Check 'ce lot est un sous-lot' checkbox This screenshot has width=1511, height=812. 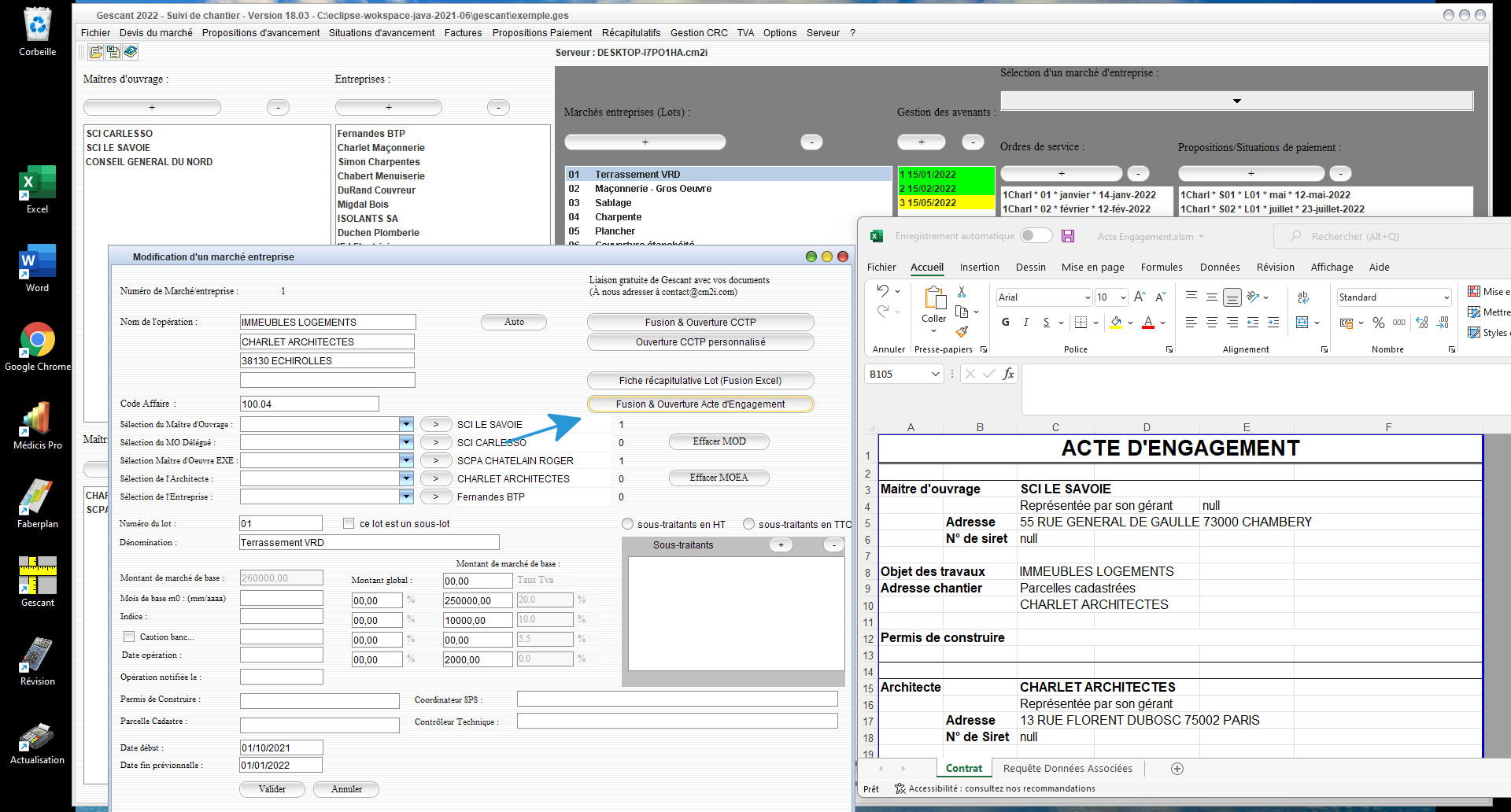coord(349,523)
